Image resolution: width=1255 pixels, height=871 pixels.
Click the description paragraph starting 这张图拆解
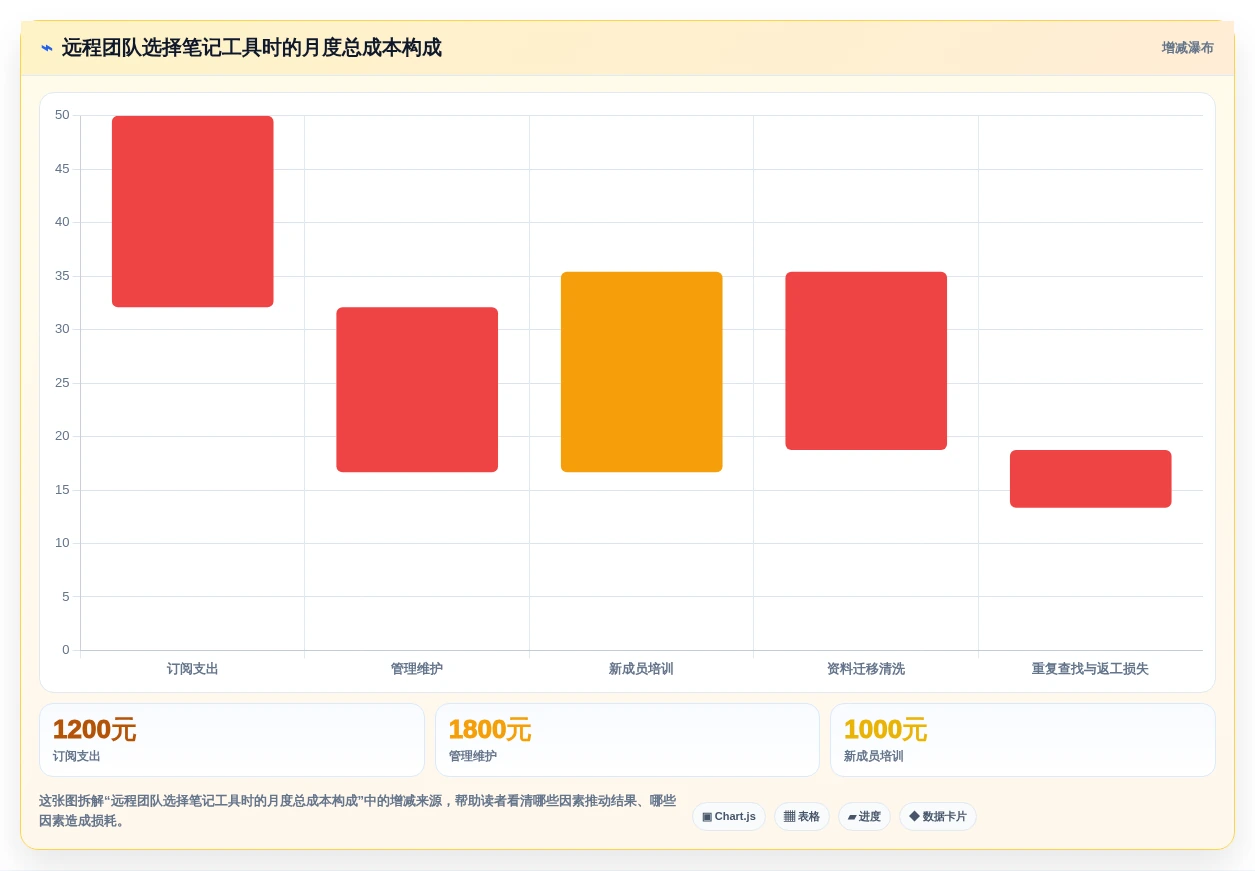click(358, 811)
